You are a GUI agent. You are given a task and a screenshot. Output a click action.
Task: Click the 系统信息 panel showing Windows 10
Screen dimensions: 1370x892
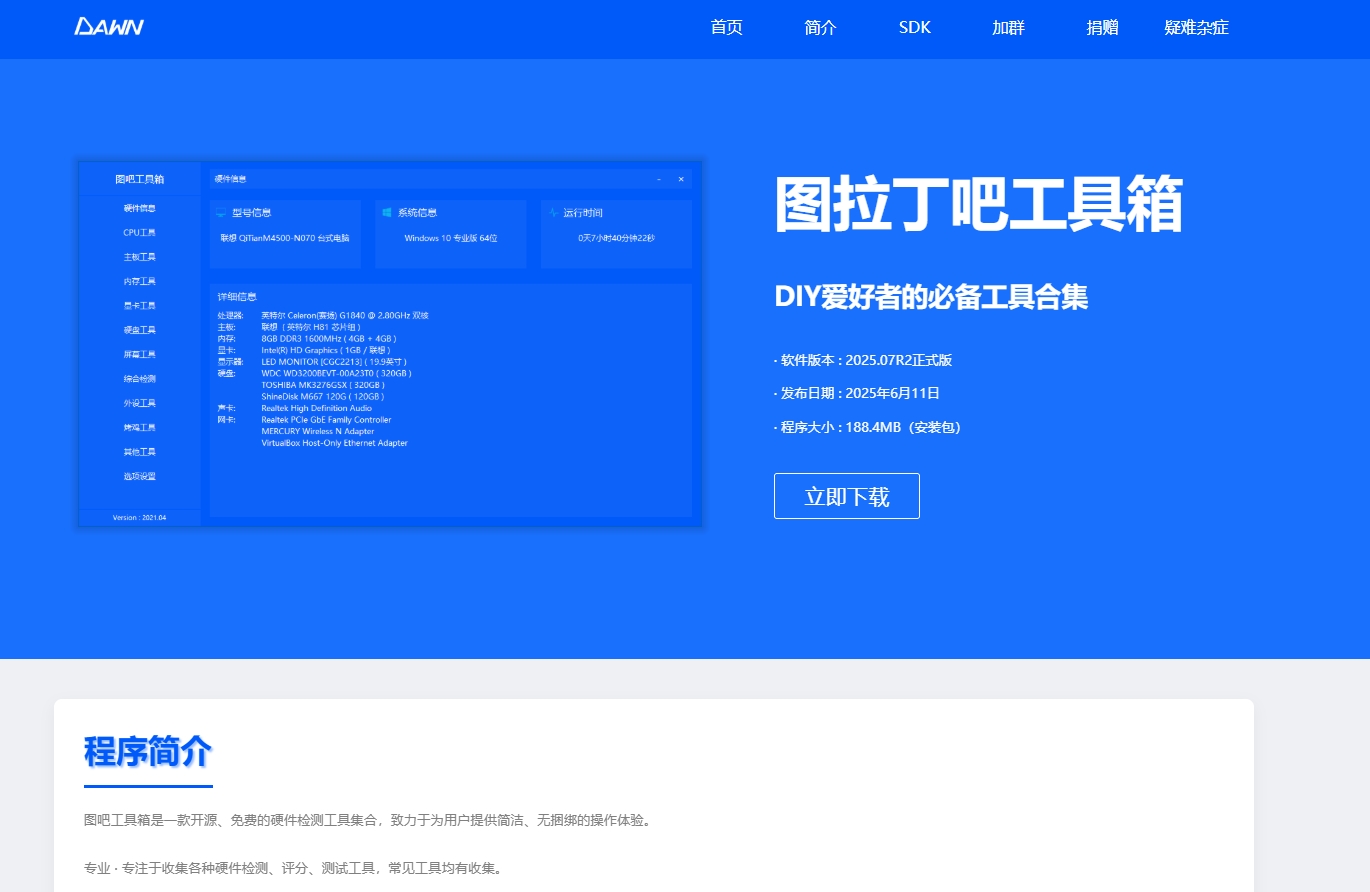tap(450, 233)
